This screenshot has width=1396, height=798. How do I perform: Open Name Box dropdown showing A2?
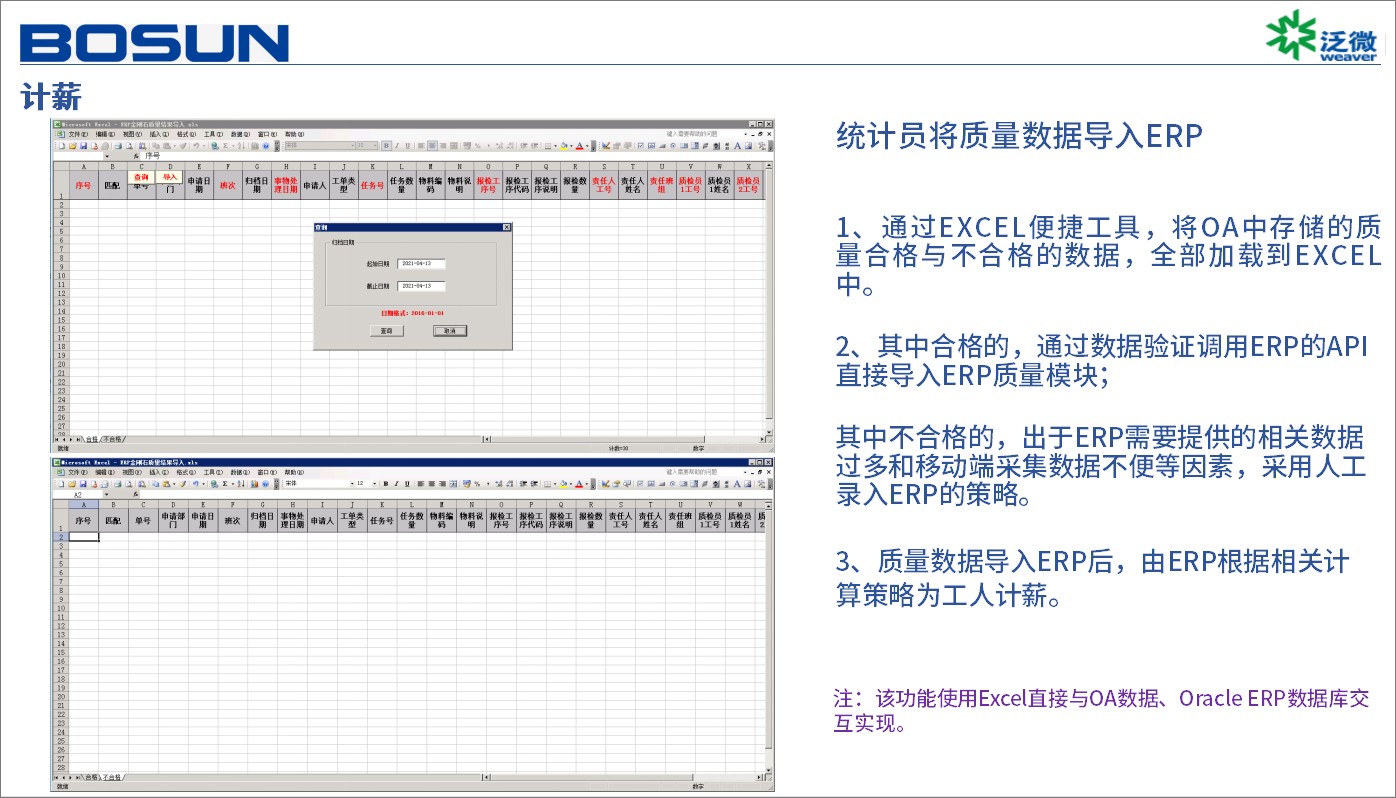coord(107,495)
